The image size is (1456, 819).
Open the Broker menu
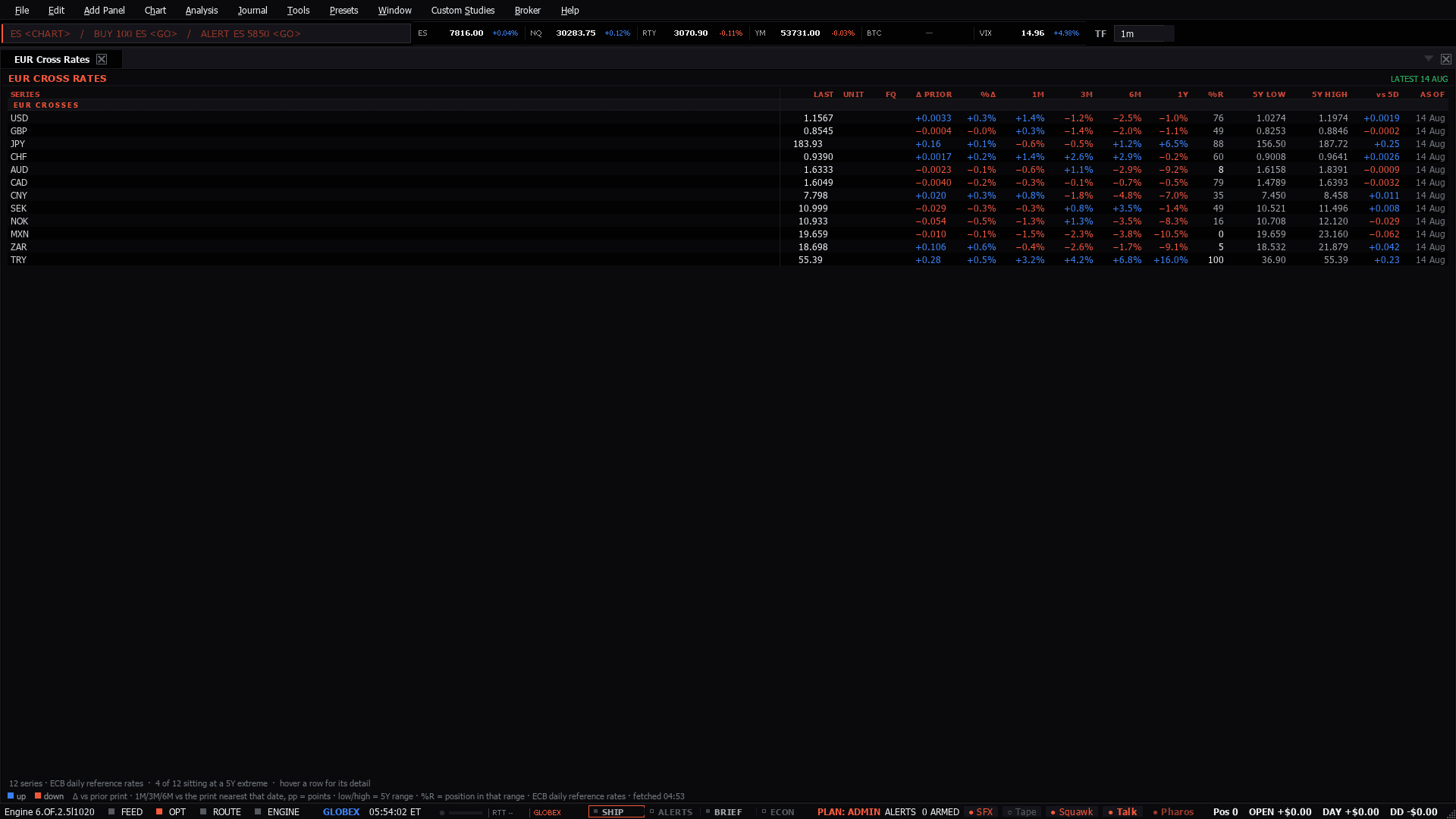528,10
